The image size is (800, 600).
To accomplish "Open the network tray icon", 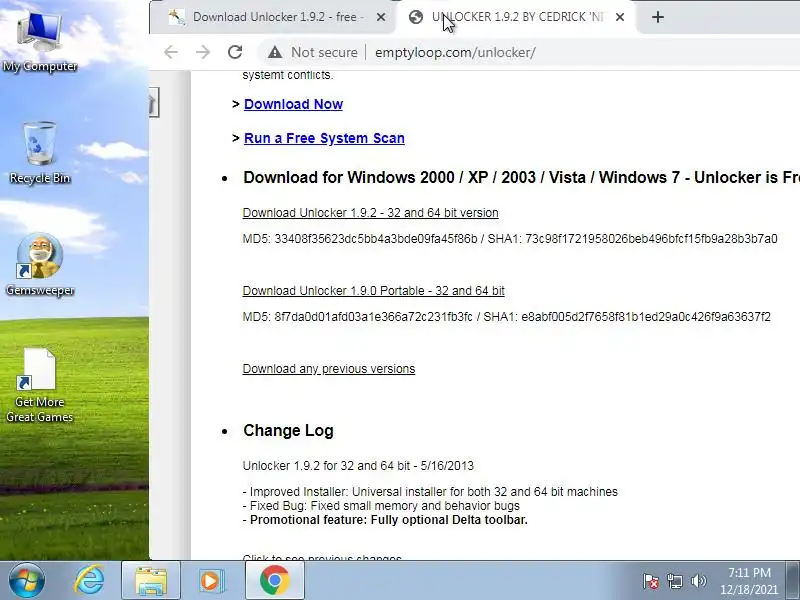I will pyautogui.click(x=674, y=581).
